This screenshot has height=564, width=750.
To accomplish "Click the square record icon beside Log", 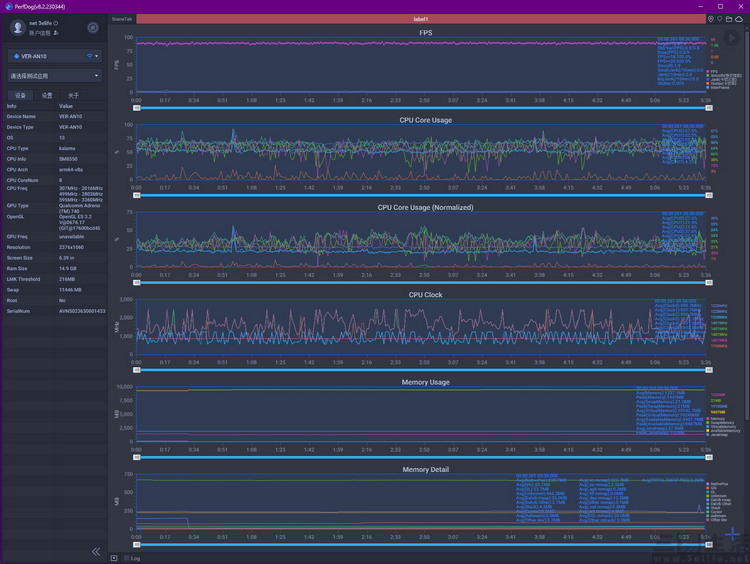I will 114,558.
